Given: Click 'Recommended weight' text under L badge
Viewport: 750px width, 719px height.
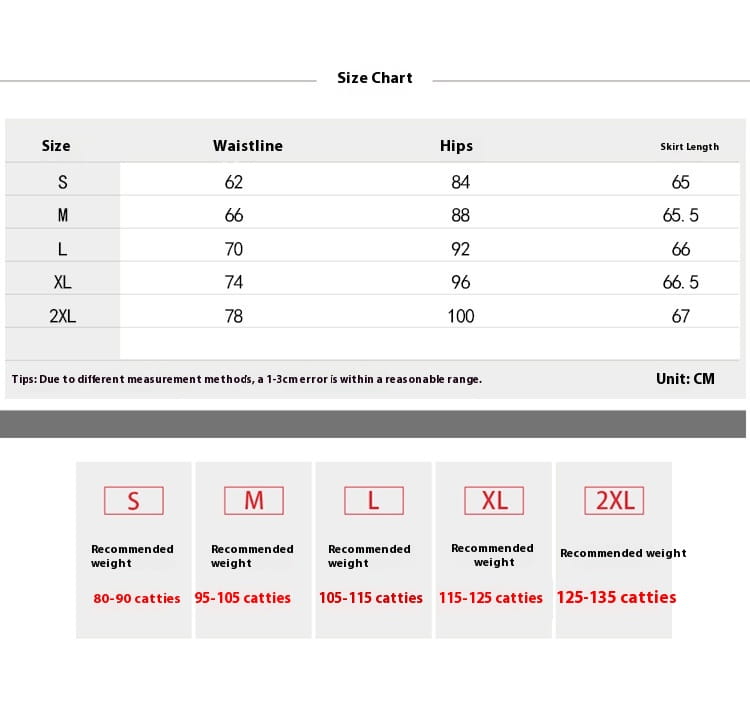Looking at the screenshot, I should click(x=369, y=556).
